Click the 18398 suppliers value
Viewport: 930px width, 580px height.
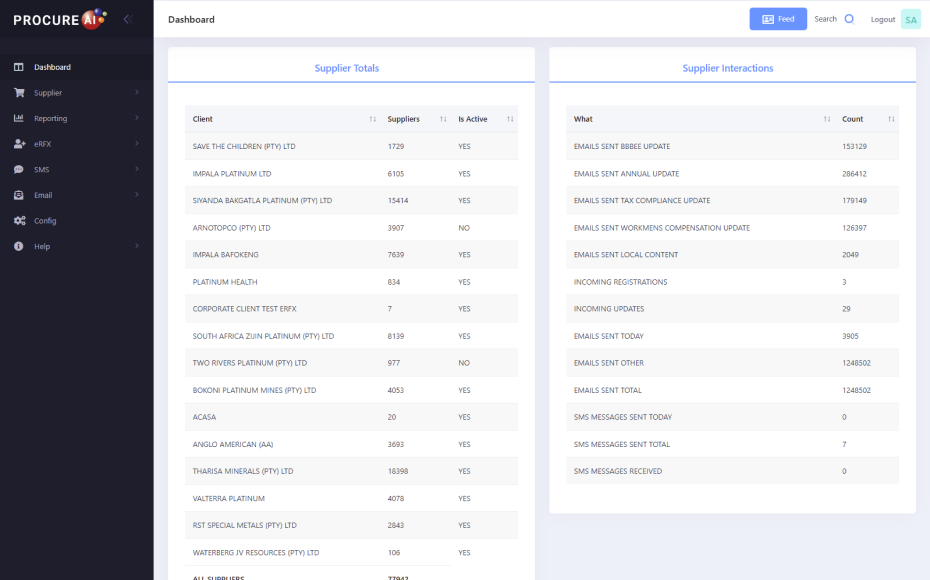[x=397, y=471]
